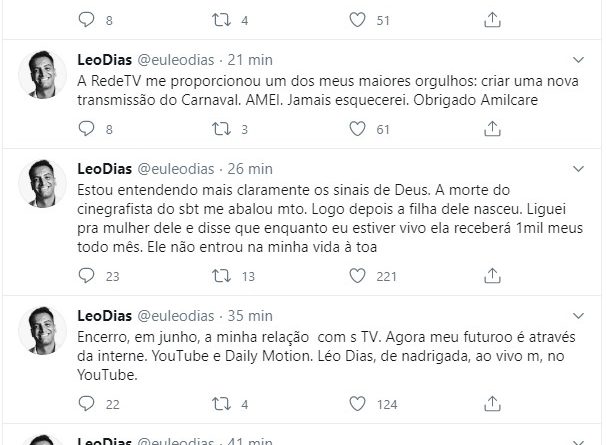Reply to the 'Encerro, em junho' tweet
The height and width of the screenshot is (445, 607).
(85, 404)
